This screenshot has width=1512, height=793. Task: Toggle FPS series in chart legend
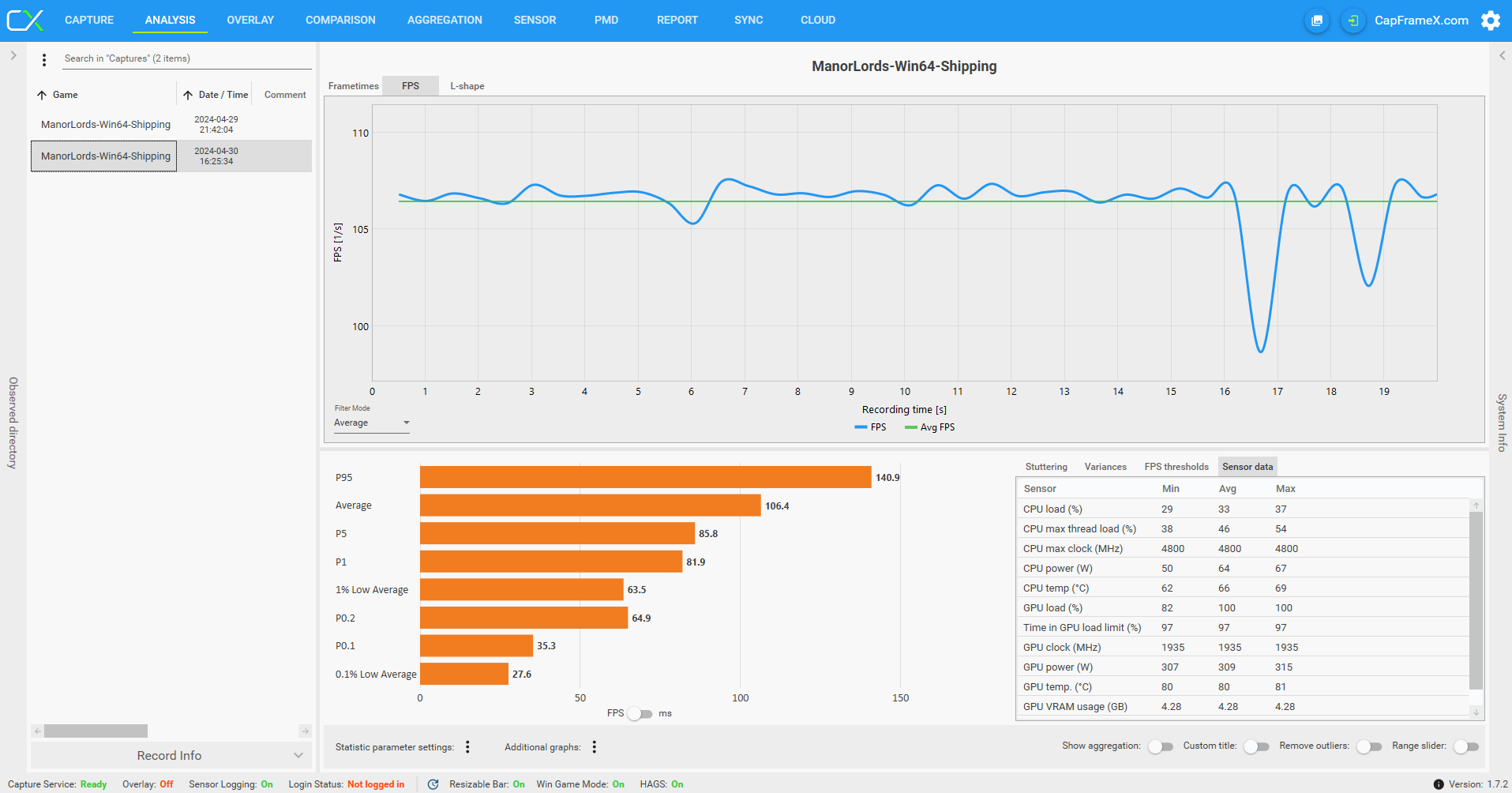(871, 427)
